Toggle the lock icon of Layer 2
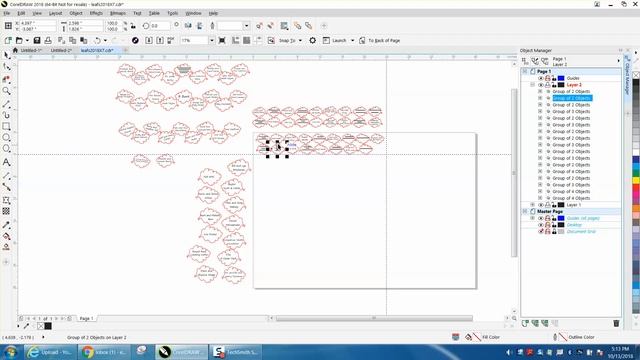The width and height of the screenshot is (640, 360). click(554, 85)
